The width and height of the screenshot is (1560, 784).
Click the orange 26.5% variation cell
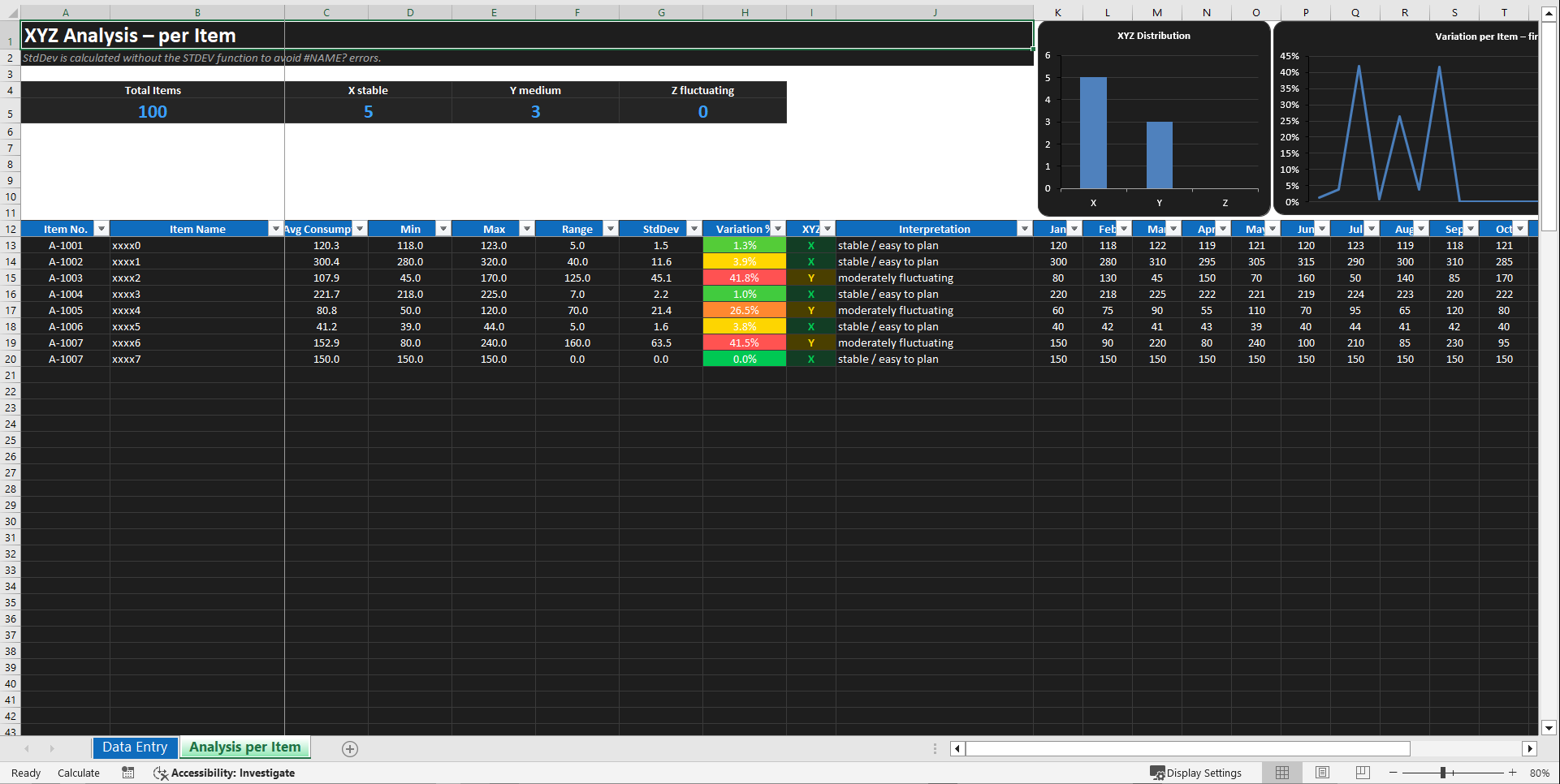coord(745,310)
